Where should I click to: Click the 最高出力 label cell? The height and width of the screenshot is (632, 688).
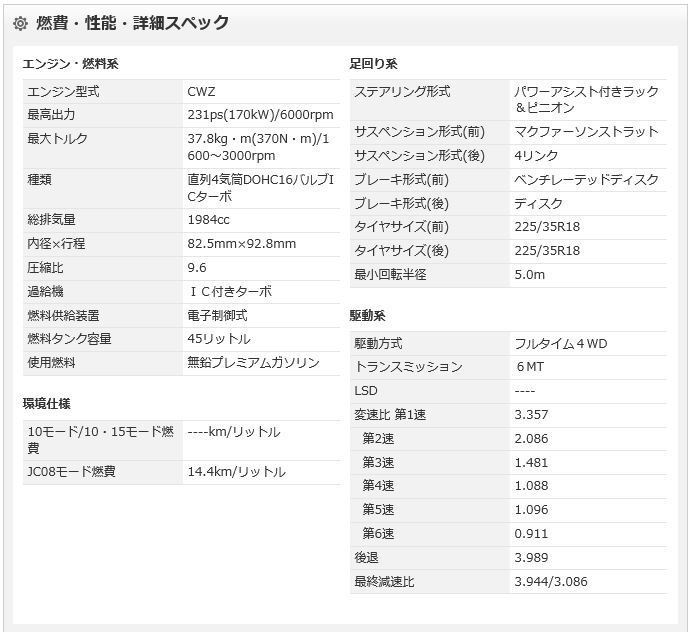(103, 115)
